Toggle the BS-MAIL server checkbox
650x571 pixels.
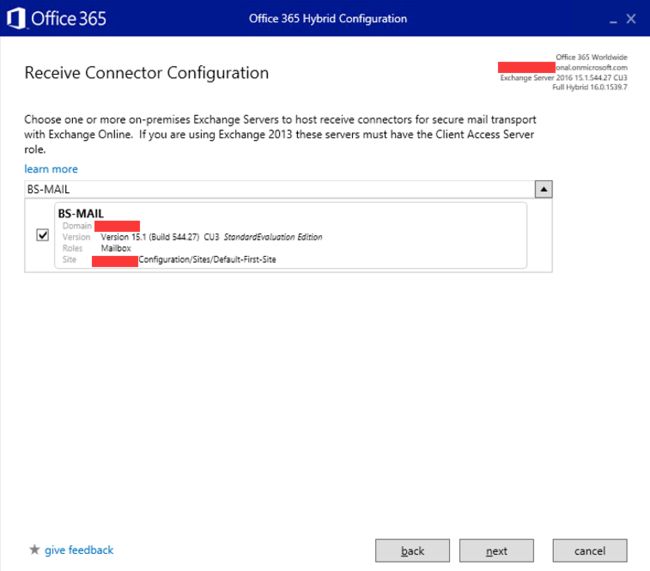(x=42, y=235)
